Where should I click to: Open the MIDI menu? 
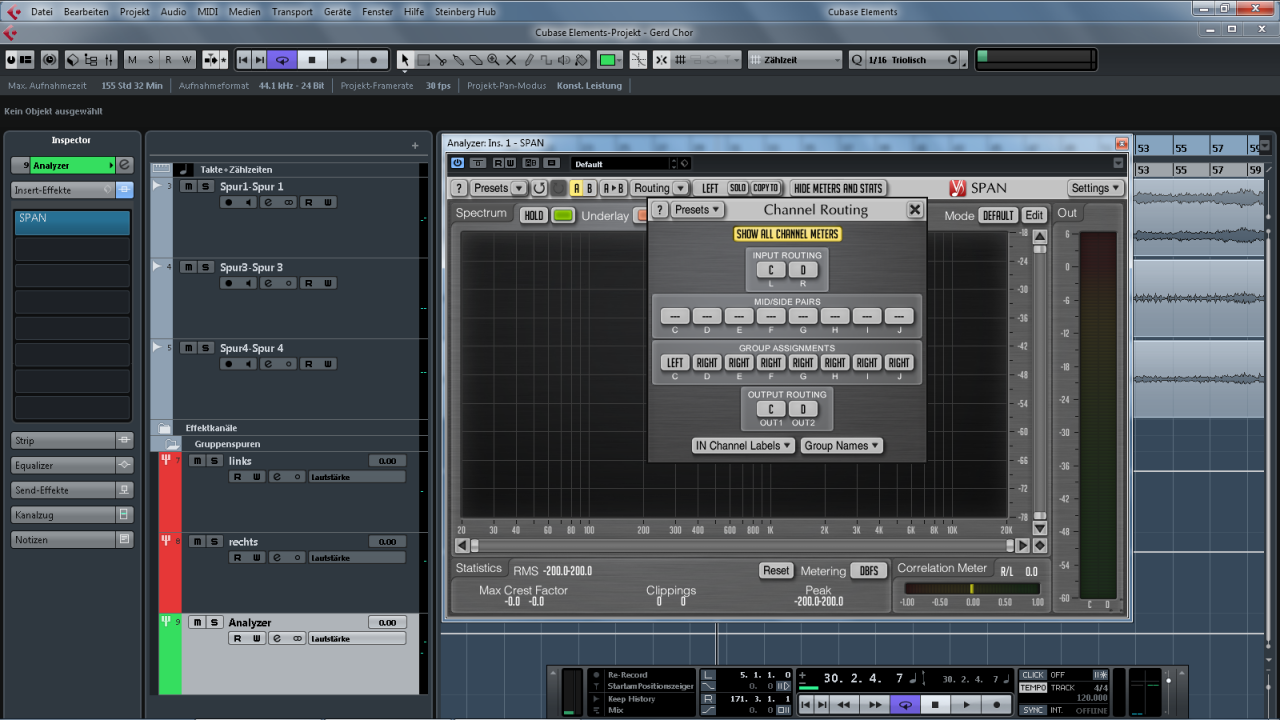[208, 12]
